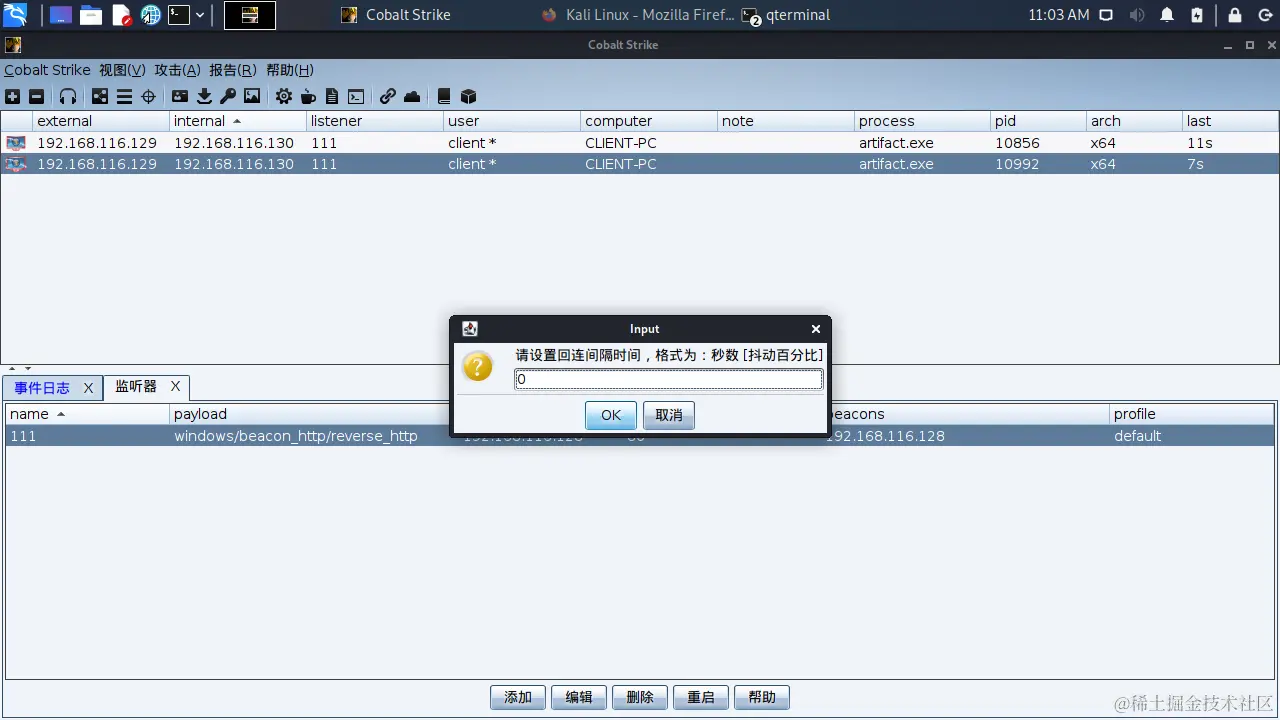This screenshot has height=720, width=1280.
Task: Click the cloud icon in the toolbar
Action: (x=412, y=97)
